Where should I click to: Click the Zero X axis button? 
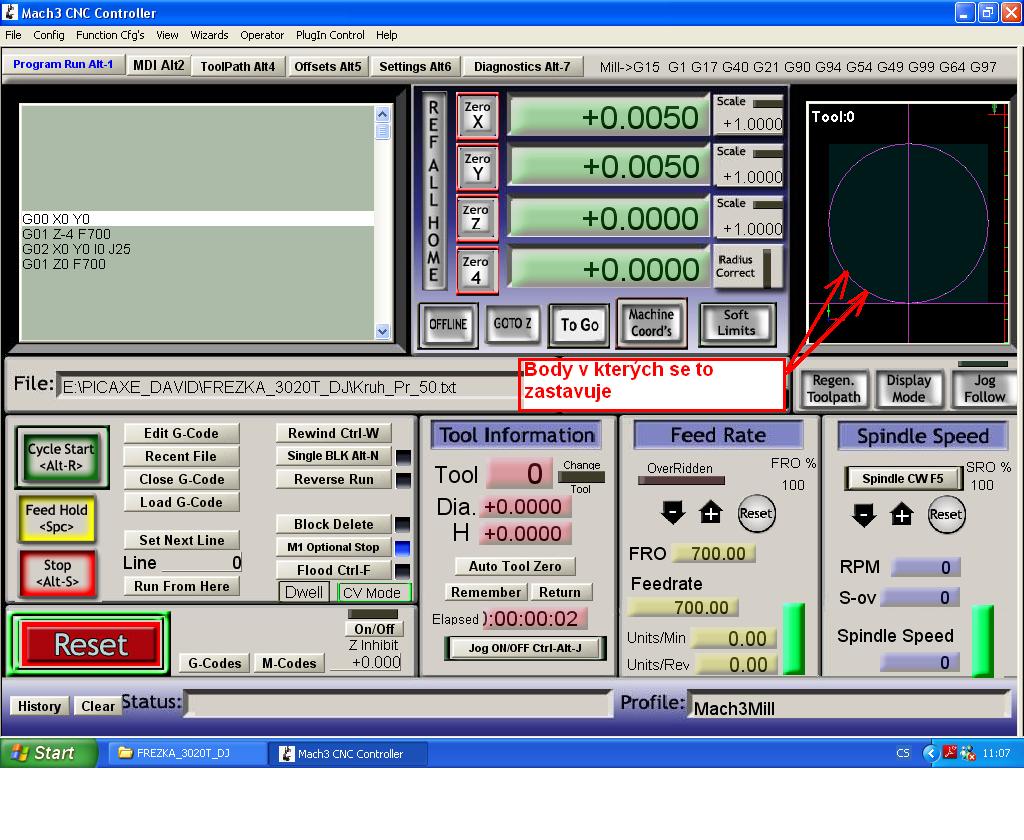(x=477, y=115)
